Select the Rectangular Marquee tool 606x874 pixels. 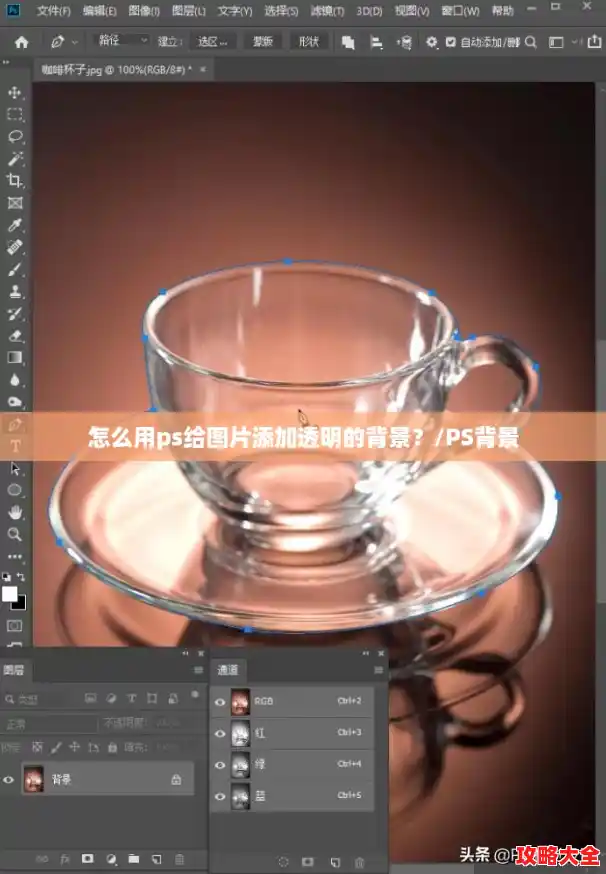coord(15,114)
